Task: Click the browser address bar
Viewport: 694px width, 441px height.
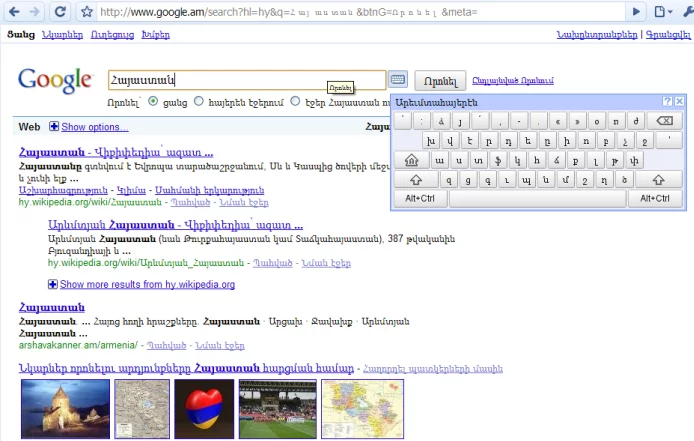Action: pyautogui.click(x=360, y=12)
